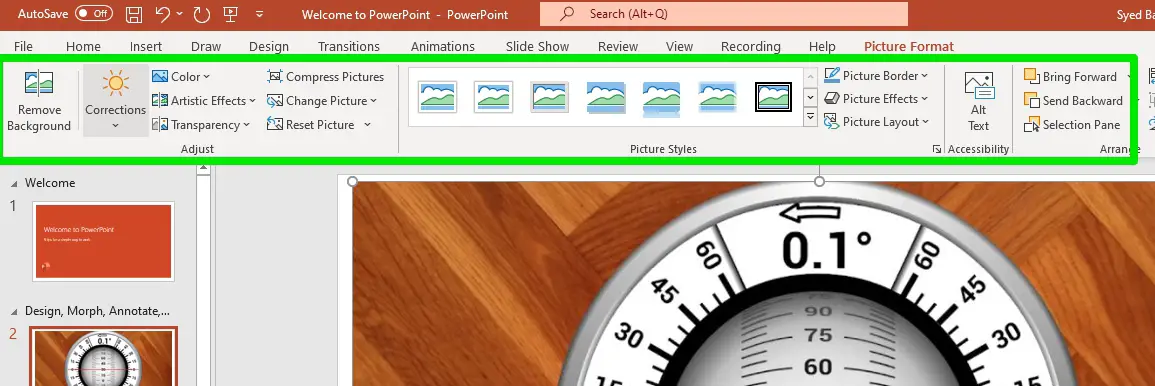Open the Picture Layout dropdown
This screenshot has width=1155, height=386.
[x=877, y=122]
